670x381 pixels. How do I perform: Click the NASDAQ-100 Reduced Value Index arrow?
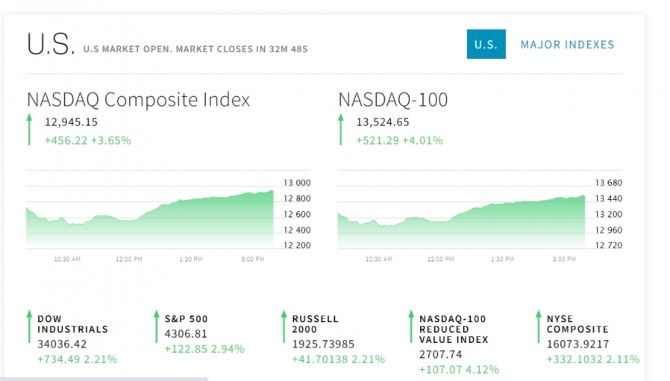pyautogui.click(x=411, y=326)
